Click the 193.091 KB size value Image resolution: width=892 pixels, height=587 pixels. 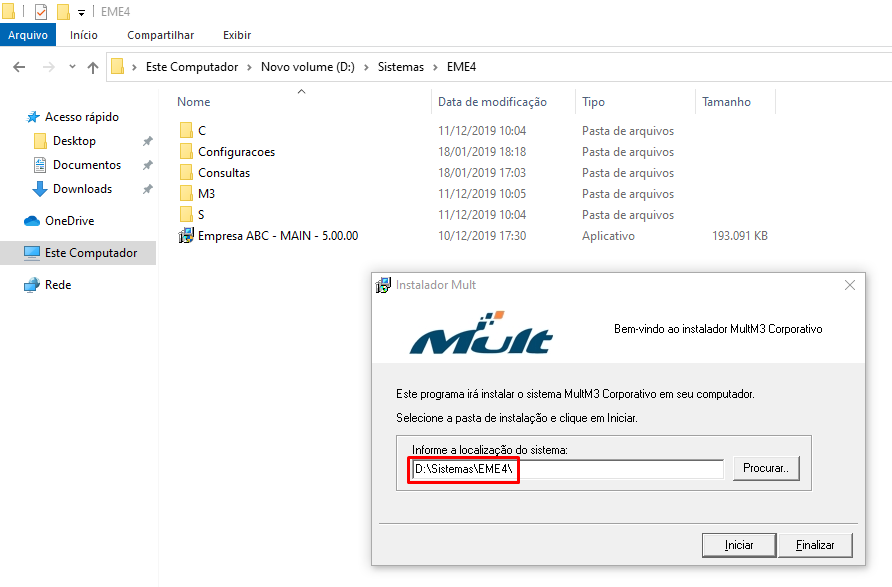click(740, 236)
